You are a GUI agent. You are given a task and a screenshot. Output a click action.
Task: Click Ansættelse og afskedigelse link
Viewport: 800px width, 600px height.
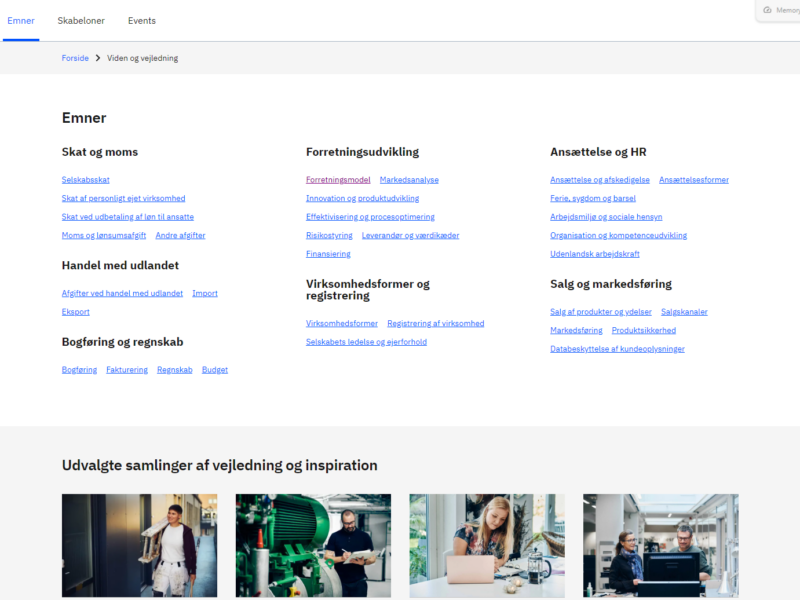600,180
